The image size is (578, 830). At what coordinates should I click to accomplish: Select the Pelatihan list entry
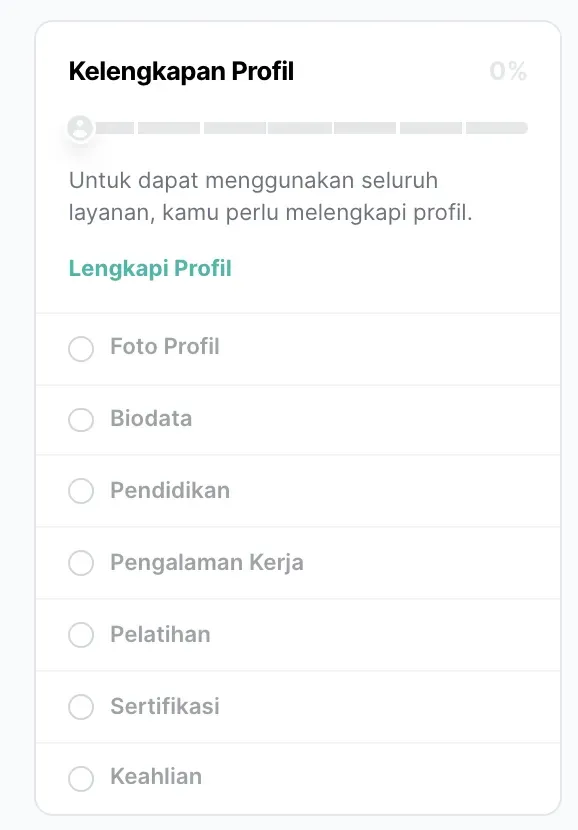pyautogui.click(x=162, y=635)
